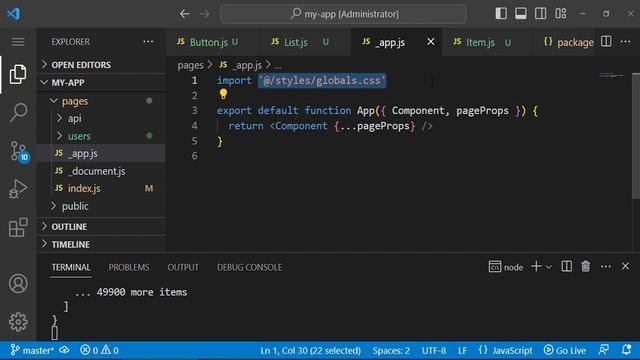Switch to the OUTPUT panel tab

click(x=183, y=267)
